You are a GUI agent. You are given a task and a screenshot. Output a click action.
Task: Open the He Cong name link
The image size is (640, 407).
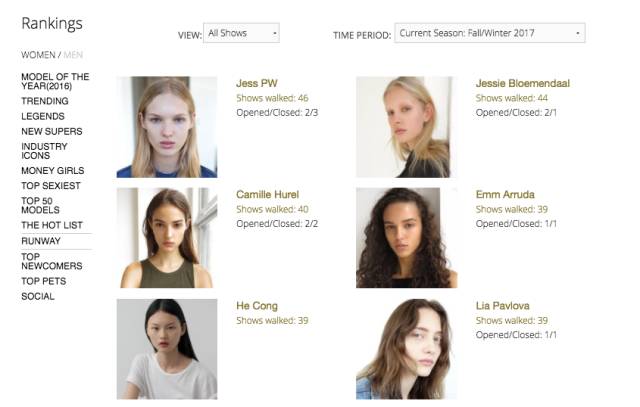click(x=257, y=306)
